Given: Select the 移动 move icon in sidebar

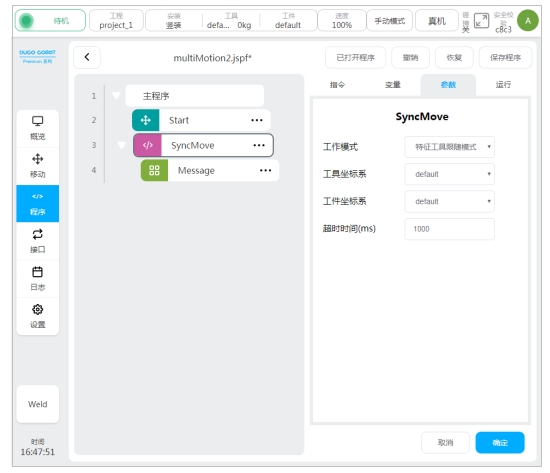Looking at the screenshot, I should point(38,159).
